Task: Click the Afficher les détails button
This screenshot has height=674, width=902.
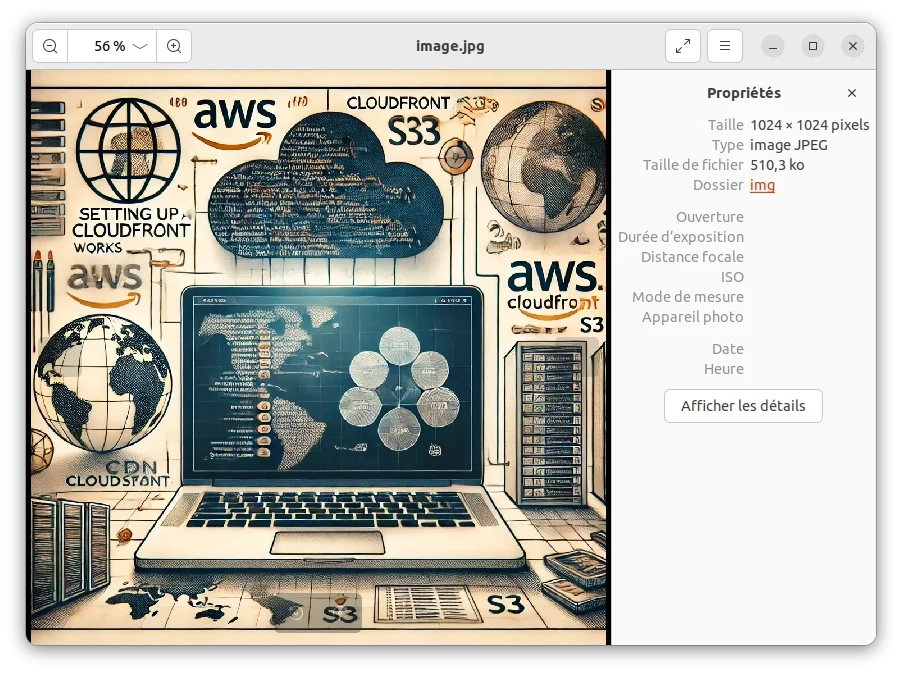Action: (743, 406)
